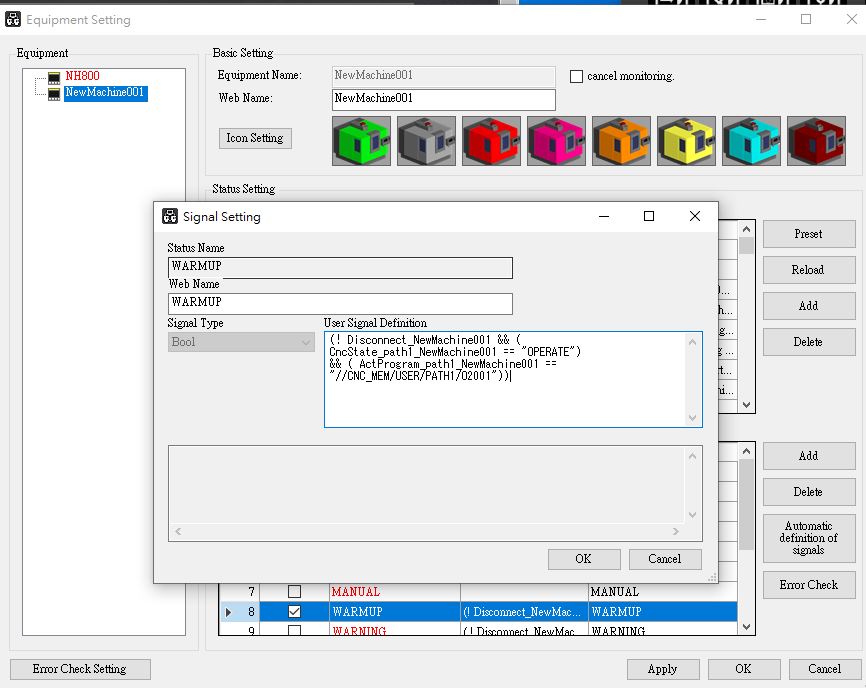Select the dark red machine icon
The width and height of the screenshot is (866, 688).
tap(816, 141)
